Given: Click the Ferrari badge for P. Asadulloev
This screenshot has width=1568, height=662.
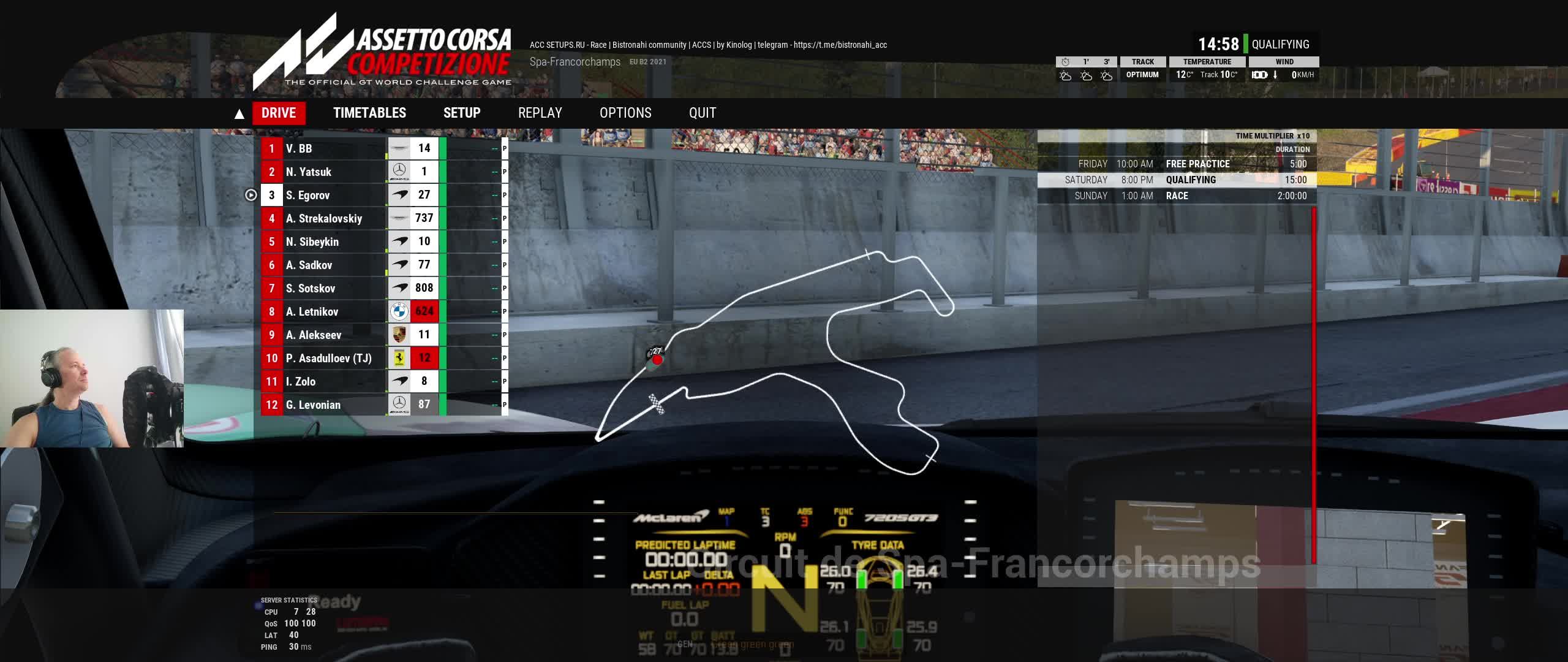Looking at the screenshot, I should [x=399, y=358].
